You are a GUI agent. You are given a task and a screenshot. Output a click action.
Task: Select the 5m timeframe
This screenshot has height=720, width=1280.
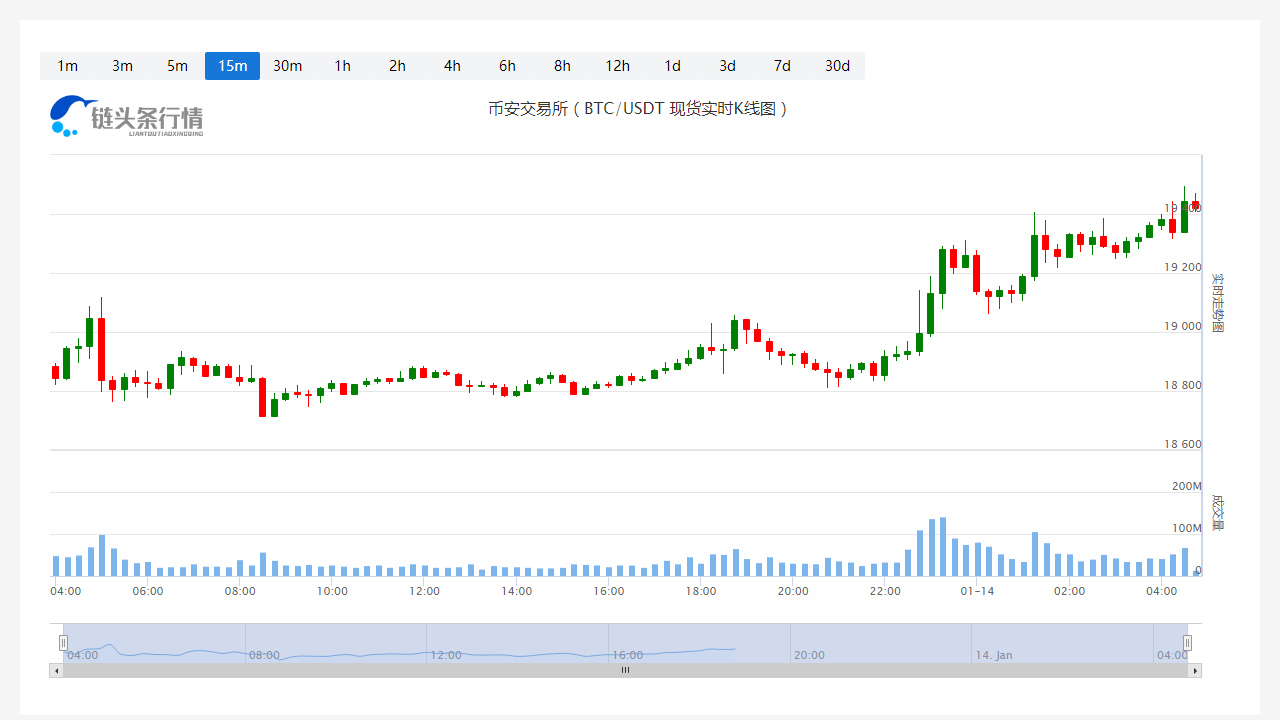click(x=177, y=66)
